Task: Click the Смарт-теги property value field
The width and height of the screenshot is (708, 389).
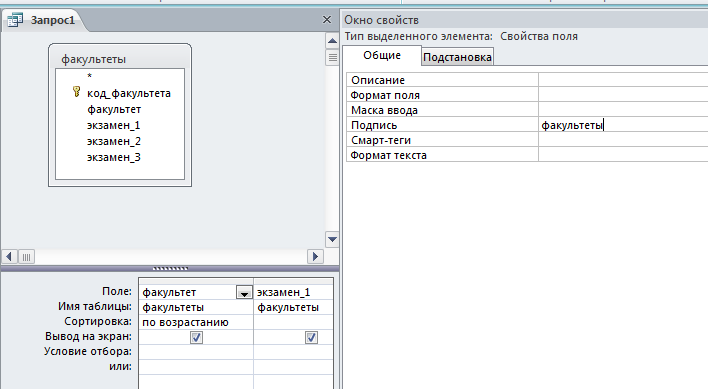Action: [623, 140]
